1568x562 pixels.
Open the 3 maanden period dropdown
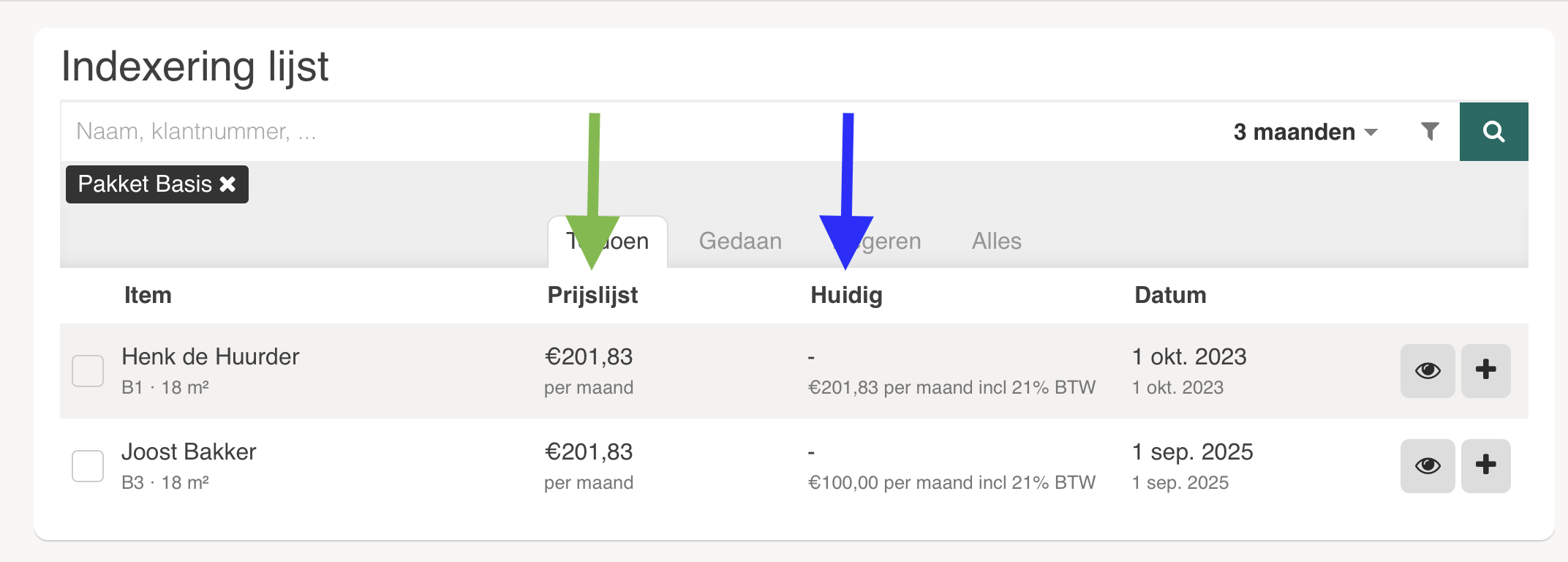(x=1305, y=132)
